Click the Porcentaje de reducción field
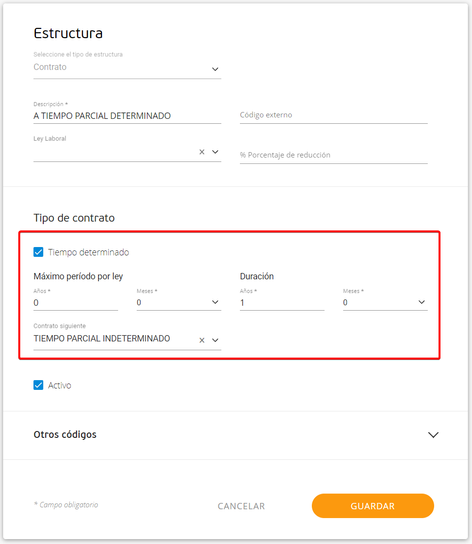The width and height of the screenshot is (472, 544). coord(334,155)
